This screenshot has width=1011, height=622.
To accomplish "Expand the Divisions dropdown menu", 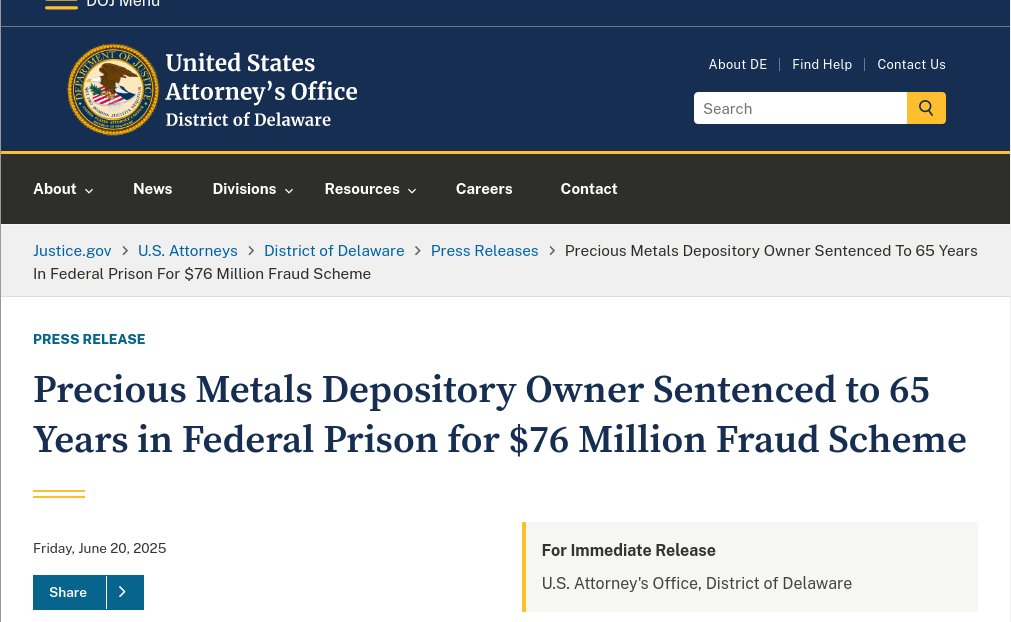I will click(x=253, y=189).
